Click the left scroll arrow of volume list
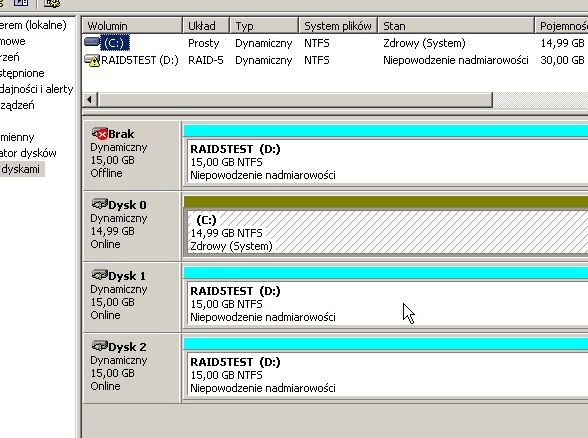588x438 pixels. coord(89,100)
